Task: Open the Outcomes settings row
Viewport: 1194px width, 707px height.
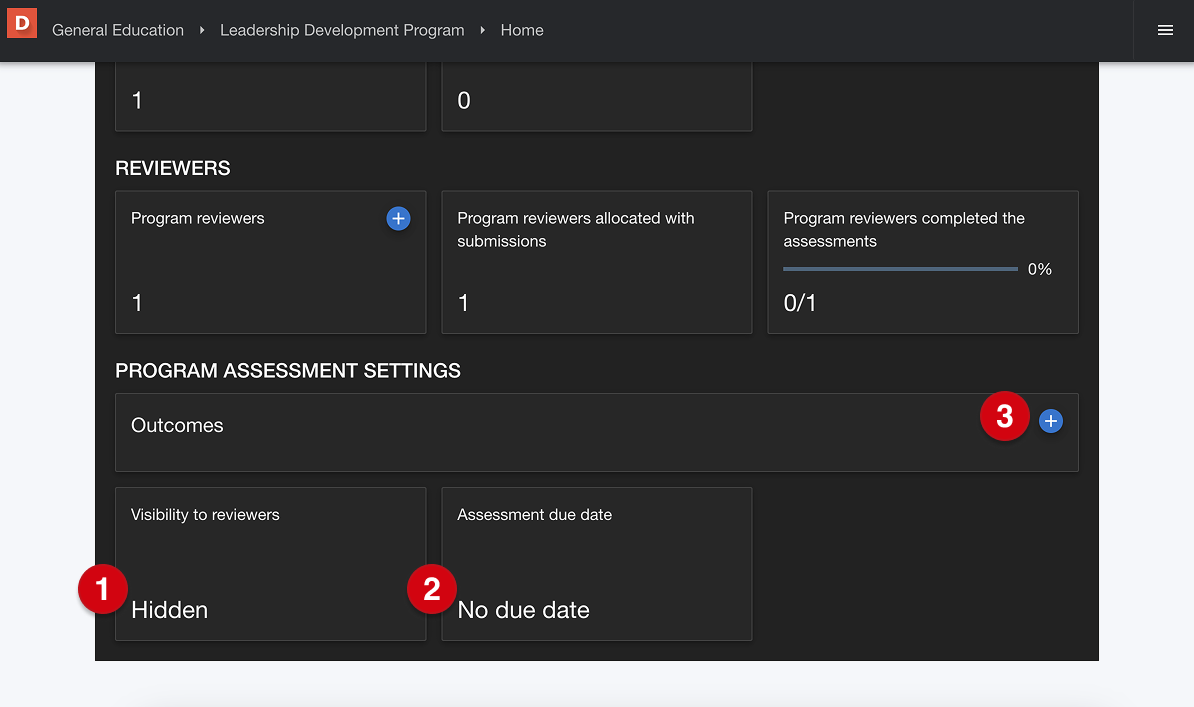Action: pos(597,432)
